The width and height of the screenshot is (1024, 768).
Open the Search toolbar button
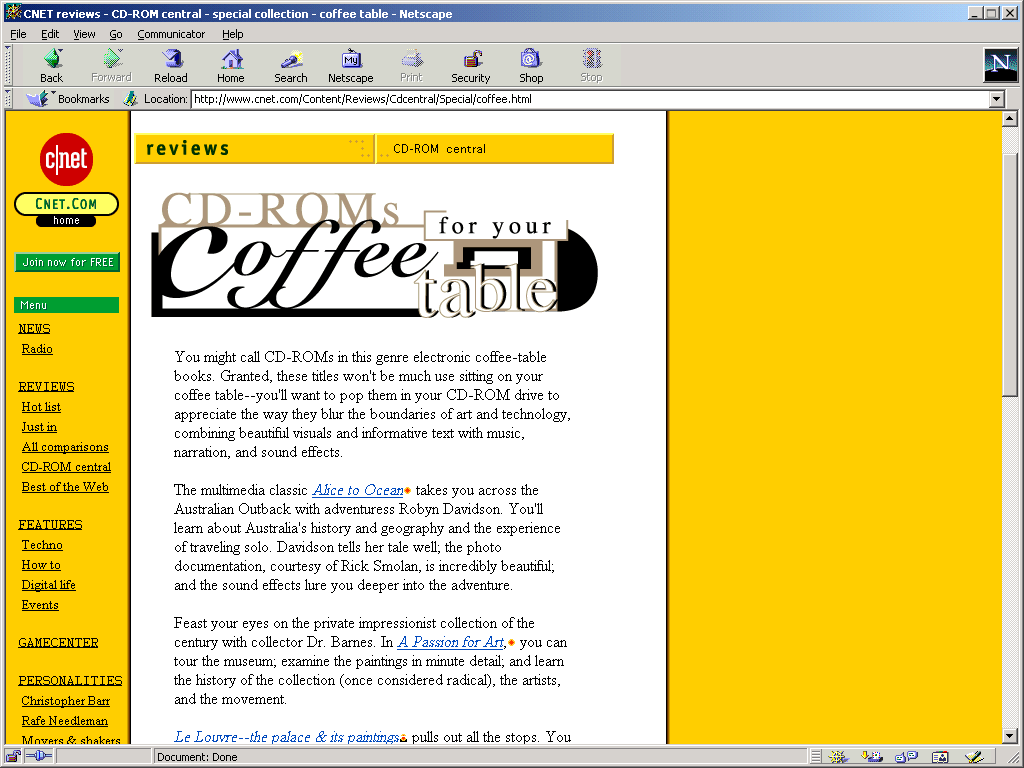coord(291,66)
